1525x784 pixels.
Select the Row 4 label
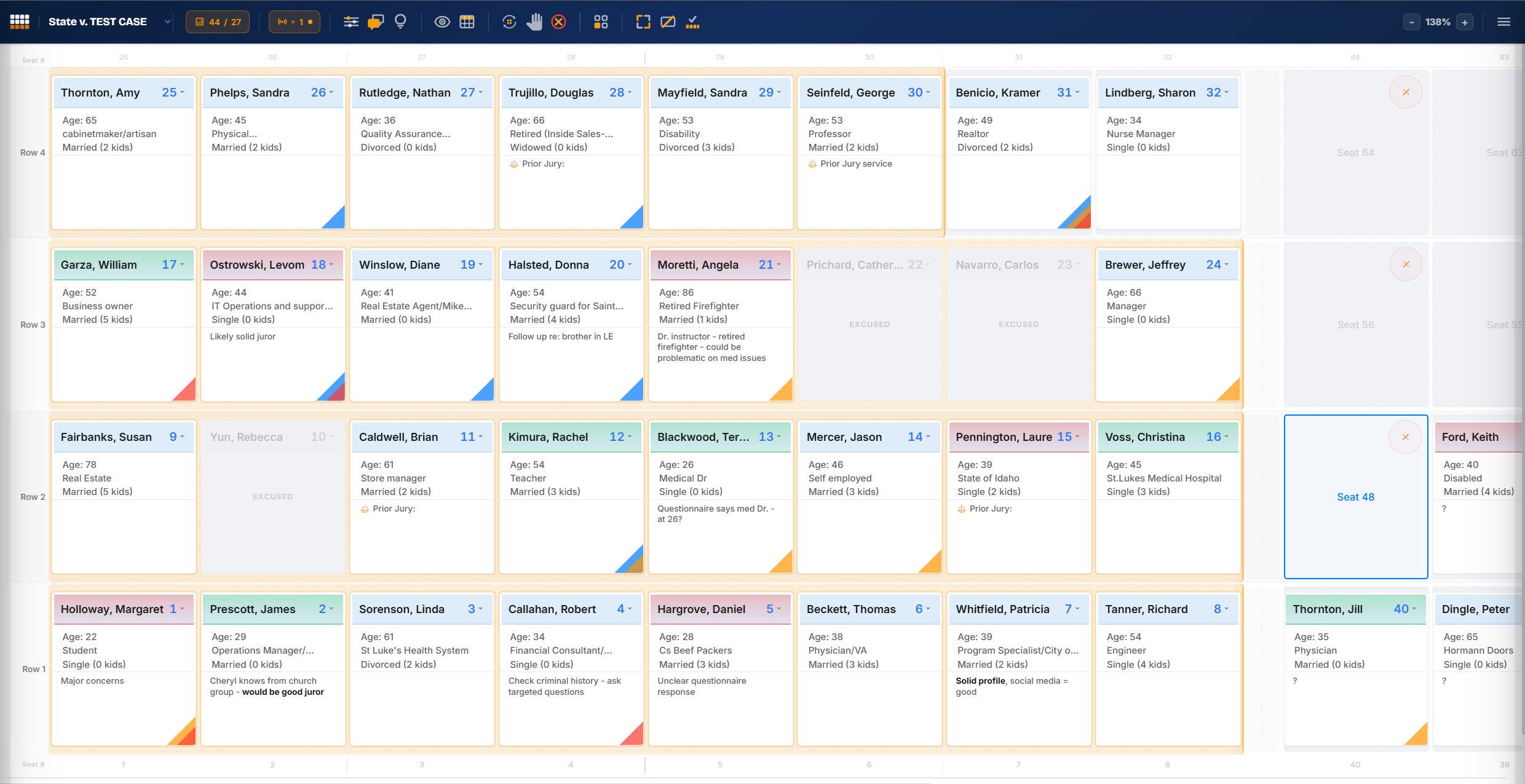(33, 152)
